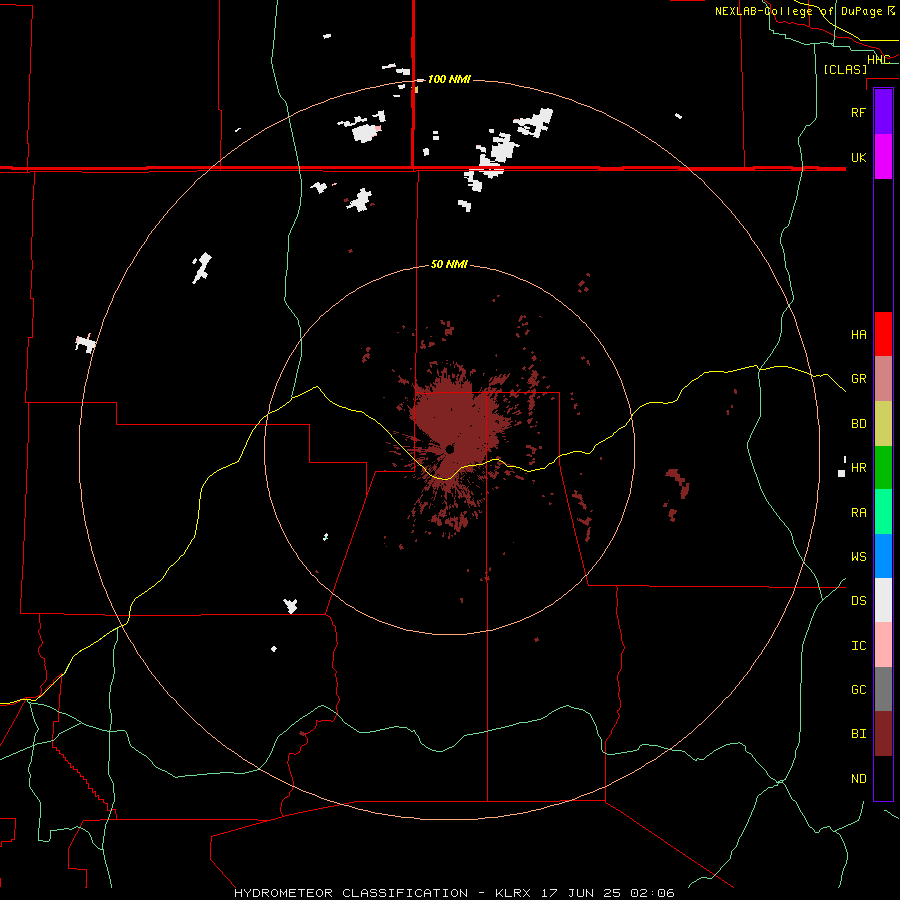900x900 pixels.
Task: Select the GC gray legend color
Action: click(883, 689)
